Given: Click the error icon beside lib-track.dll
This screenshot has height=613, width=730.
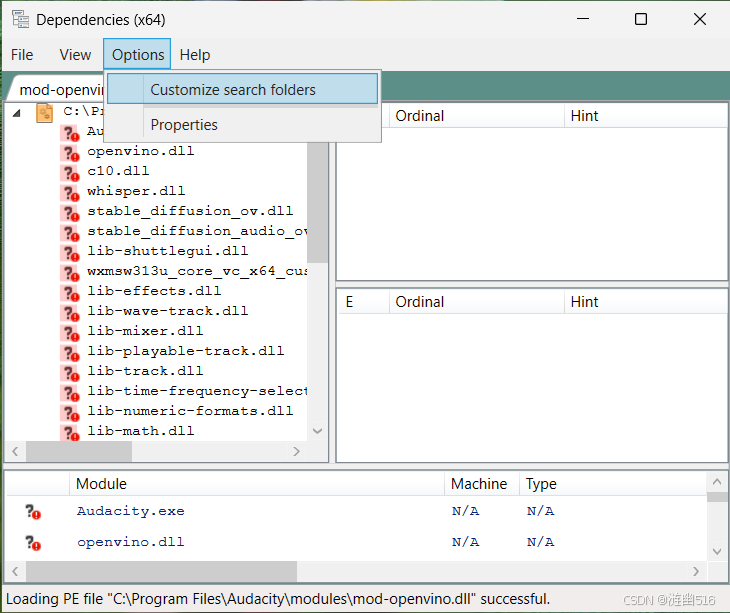Looking at the screenshot, I should [70, 373].
